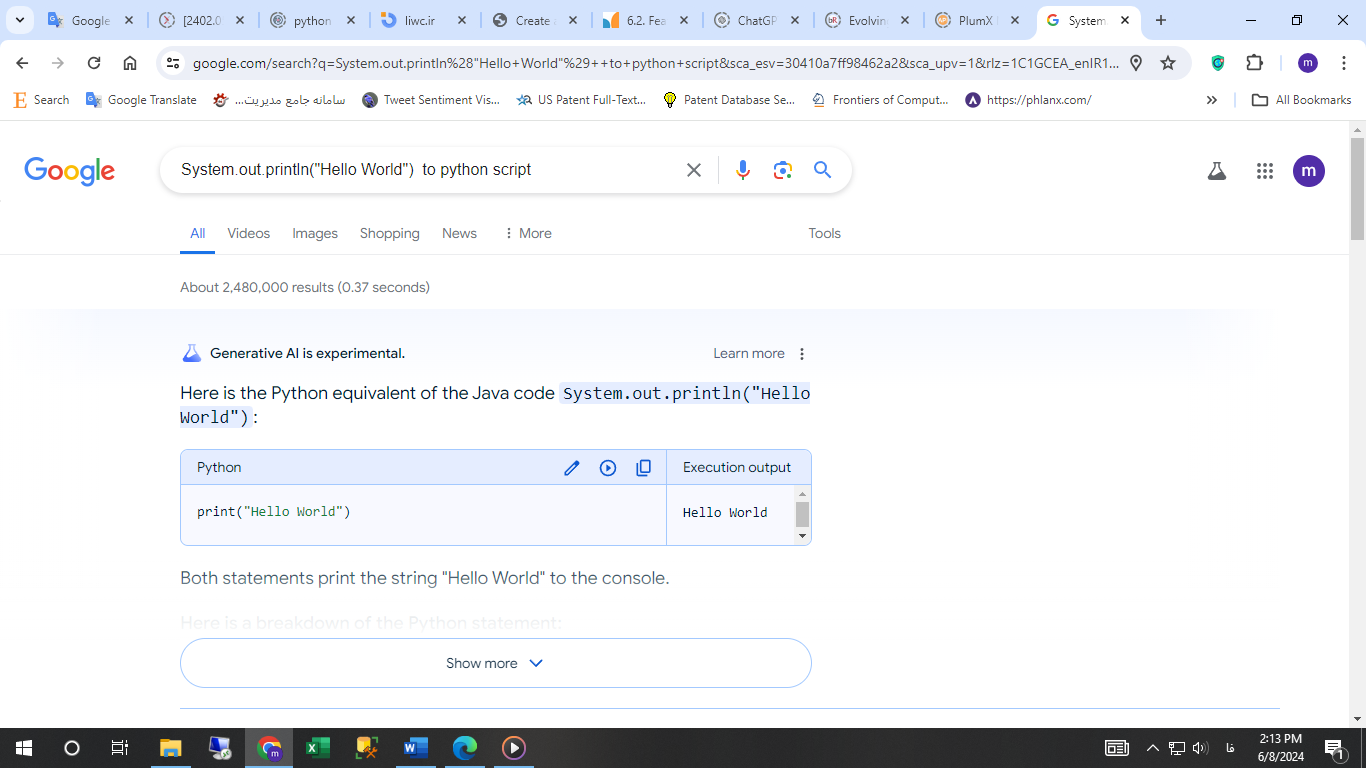Click the edit pencil icon in code block
The image size is (1366, 768).
tap(572, 468)
